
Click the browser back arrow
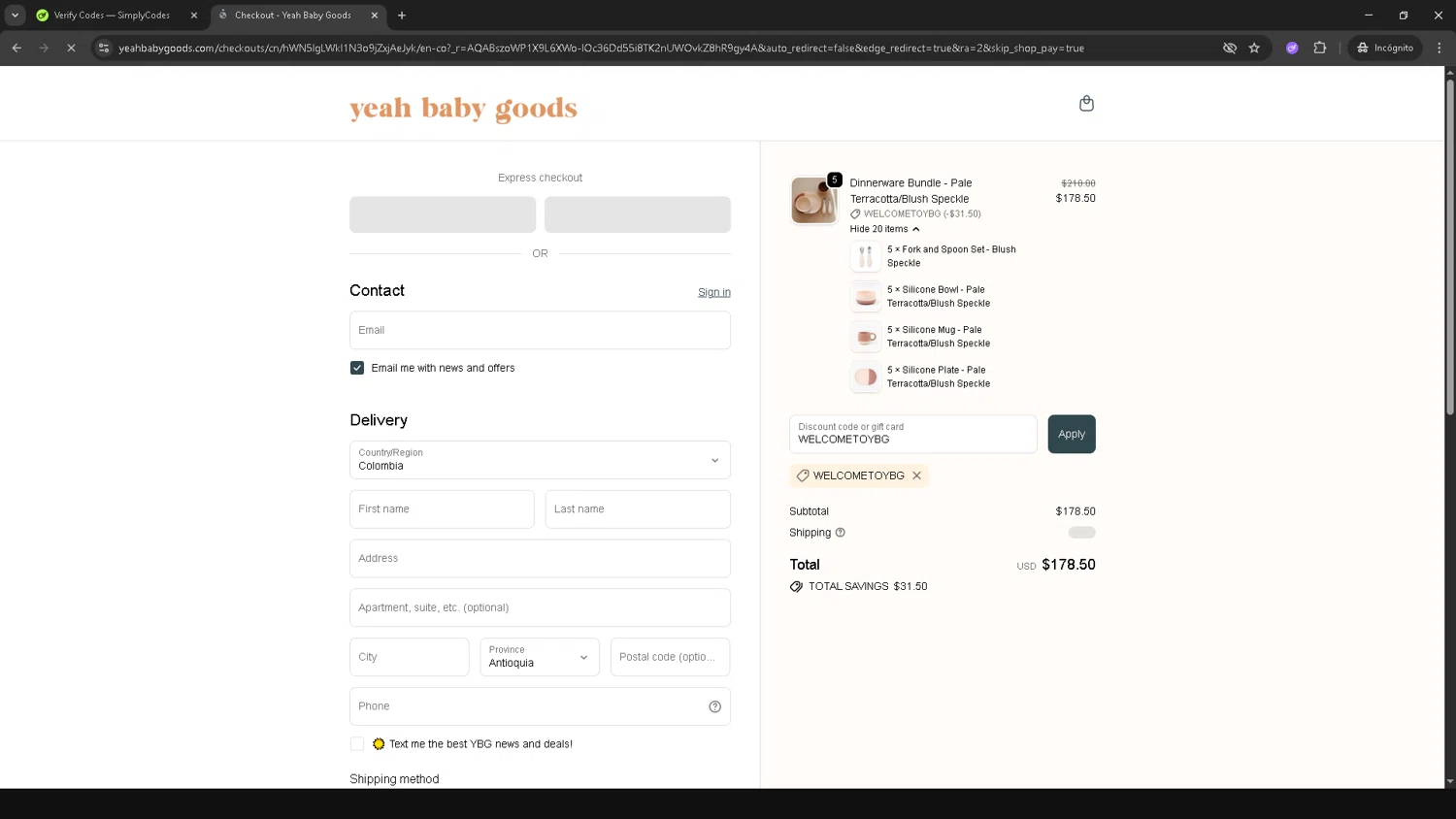pyautogui.click(x=17, y=48)
